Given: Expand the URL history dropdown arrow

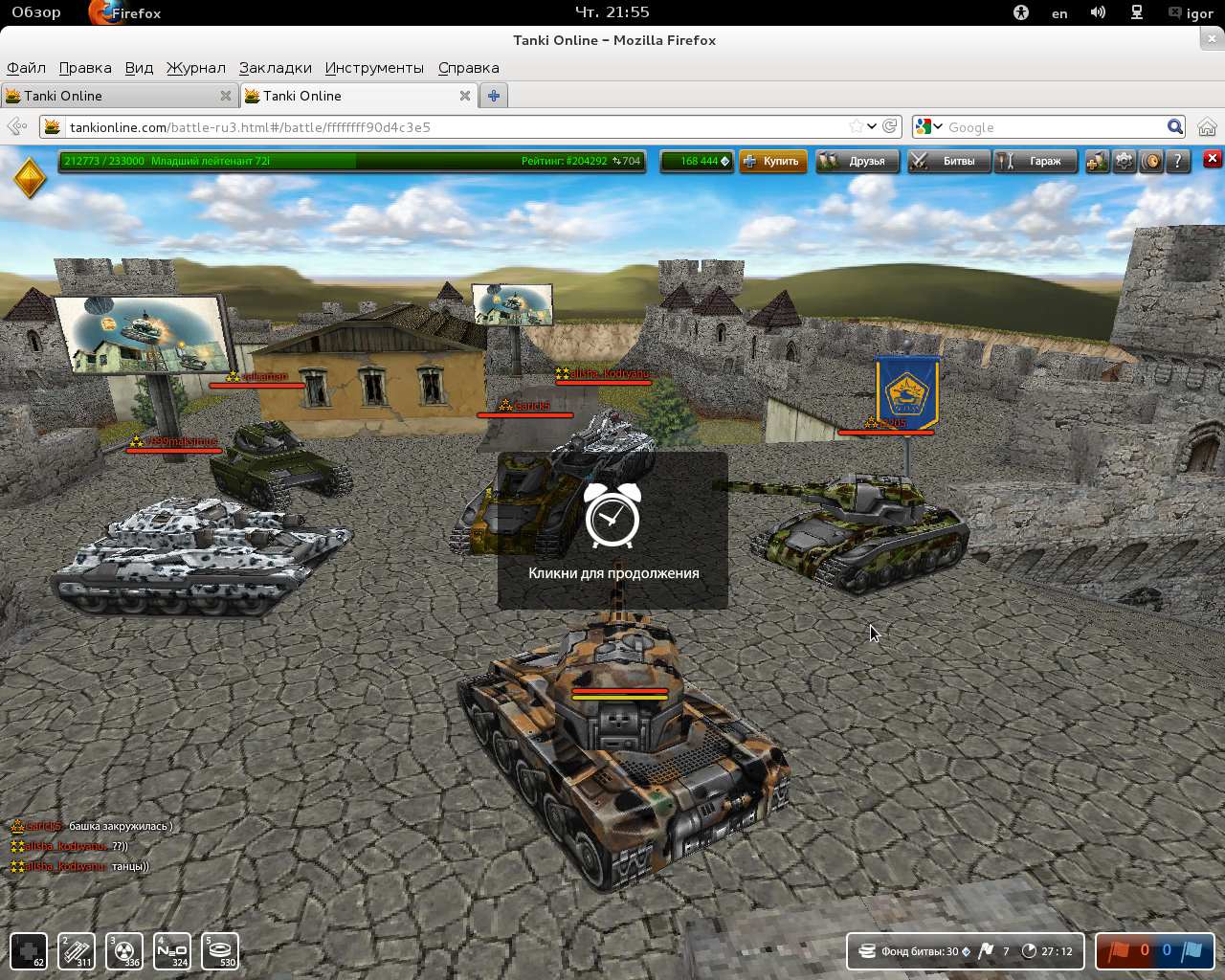Looking at the screenshot, I should coord(872,127).
